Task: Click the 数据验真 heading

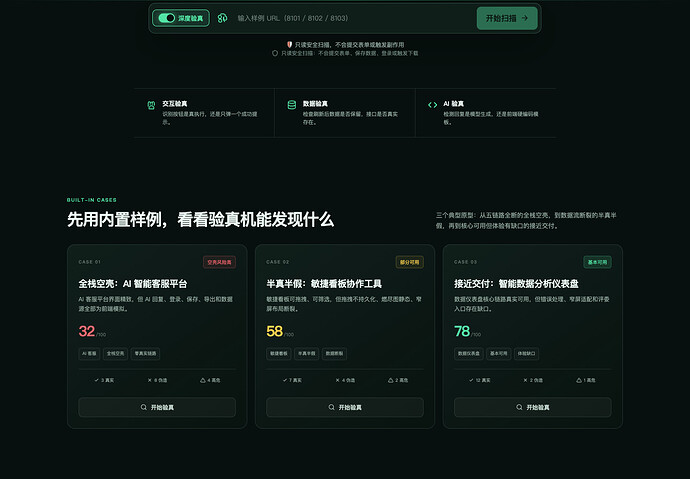Action: [x=315, y=104]
